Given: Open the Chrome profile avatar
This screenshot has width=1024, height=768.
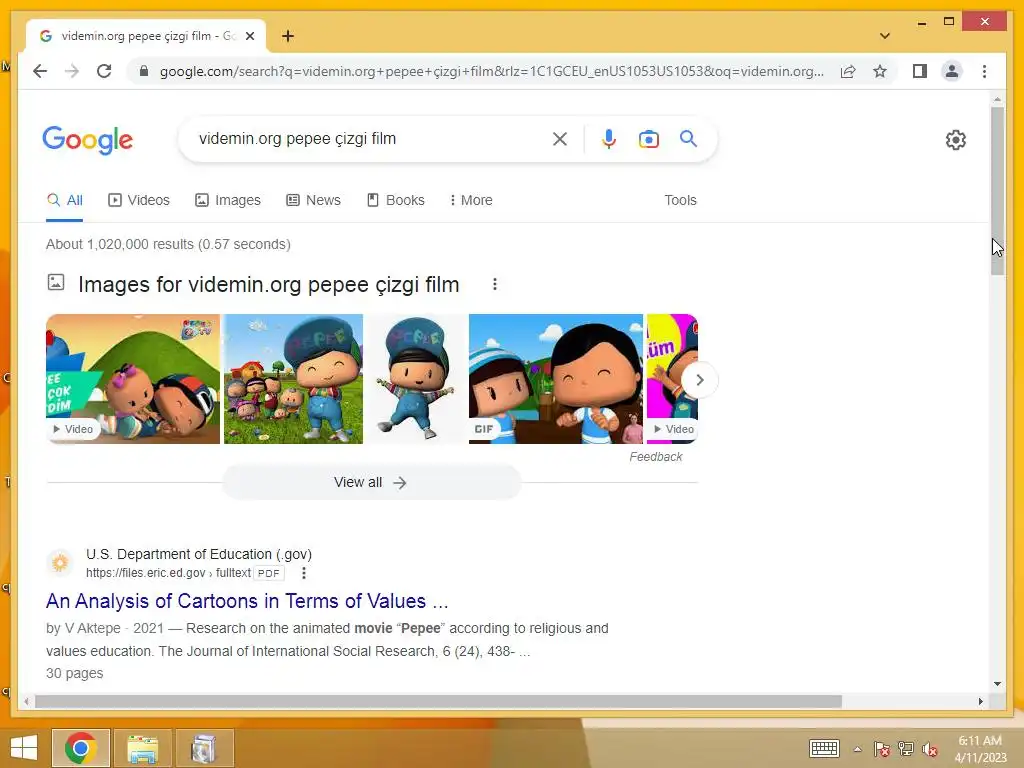Looking at the screenshot, I should 952,71.
